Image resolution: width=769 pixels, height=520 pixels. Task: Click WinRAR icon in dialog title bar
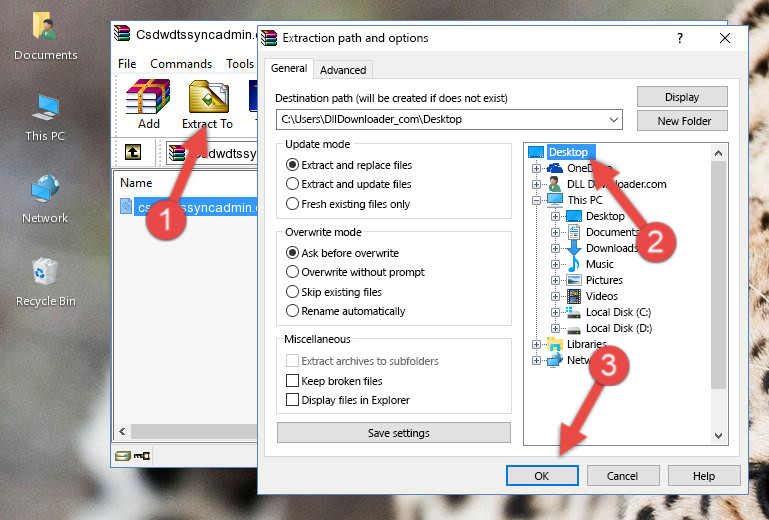tap(269, 38)
